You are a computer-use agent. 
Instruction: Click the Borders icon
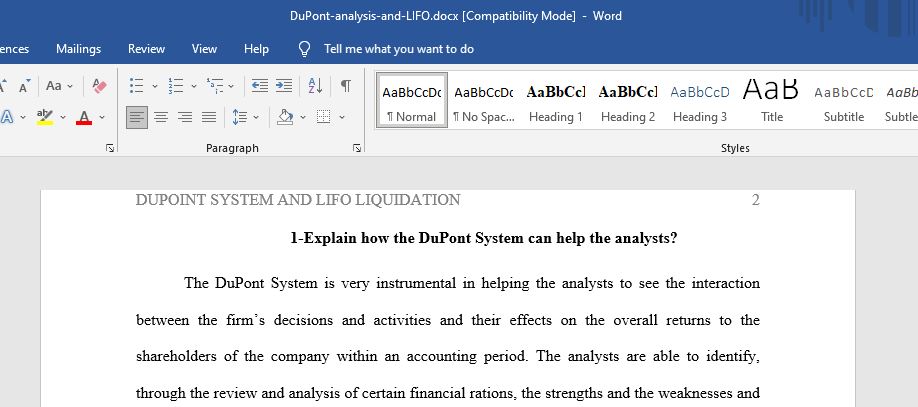click(323, 117)
